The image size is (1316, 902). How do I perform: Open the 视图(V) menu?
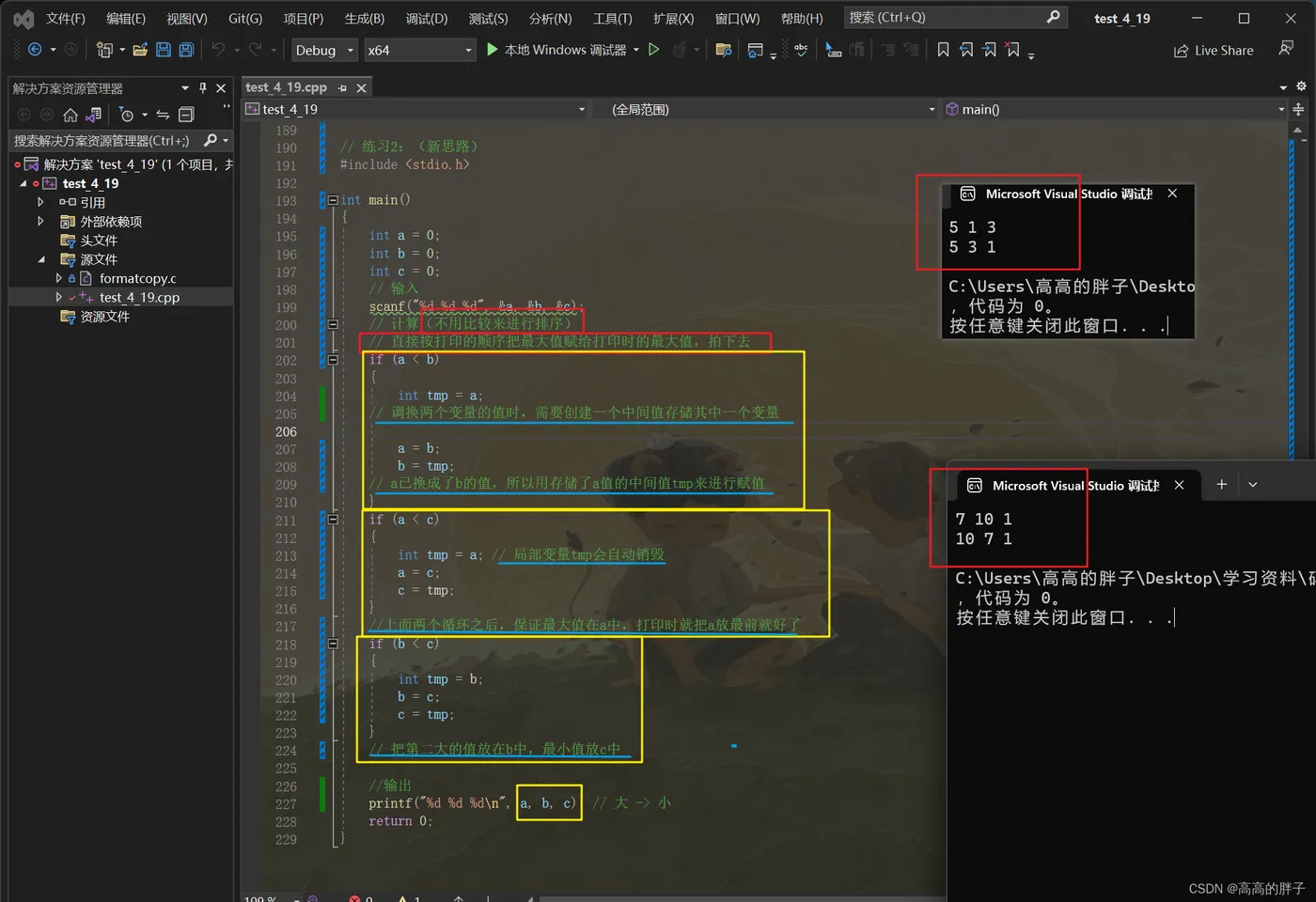coord(187,18)
